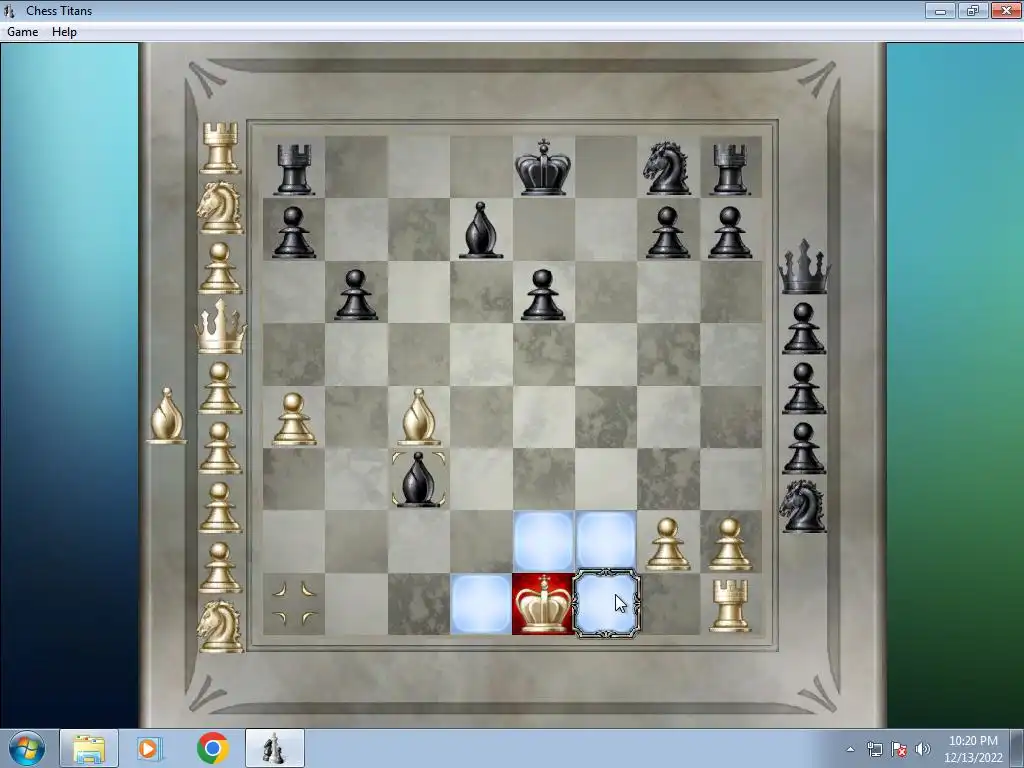Open the clock showing 10:20 PM

[973, 749]
